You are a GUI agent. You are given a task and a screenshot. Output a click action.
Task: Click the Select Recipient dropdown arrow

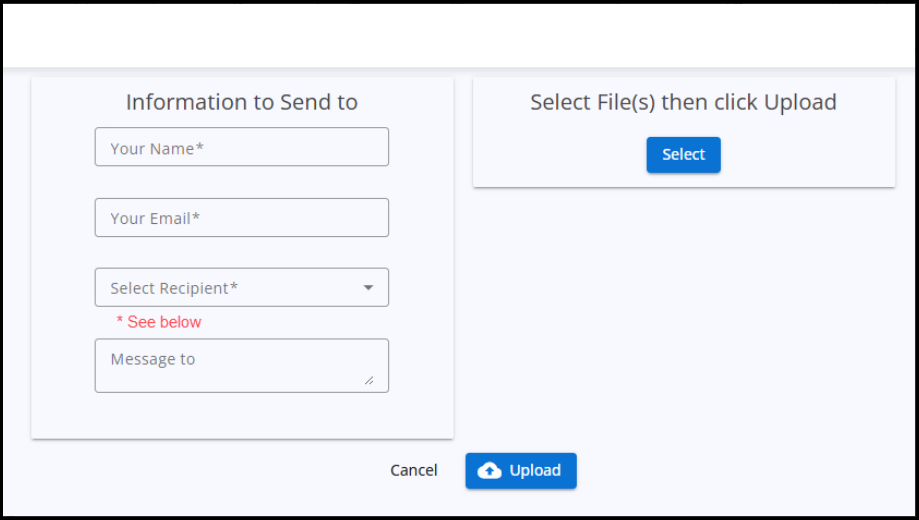(368, 288)
